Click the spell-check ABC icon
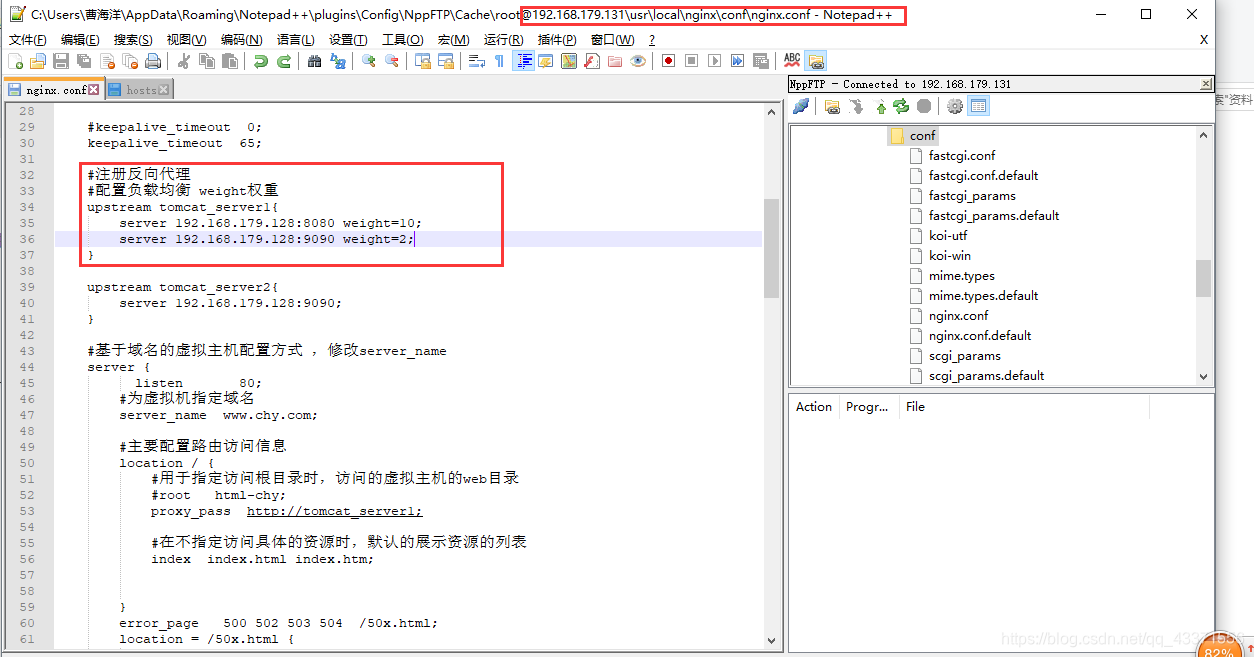 (x=792, y=60)
